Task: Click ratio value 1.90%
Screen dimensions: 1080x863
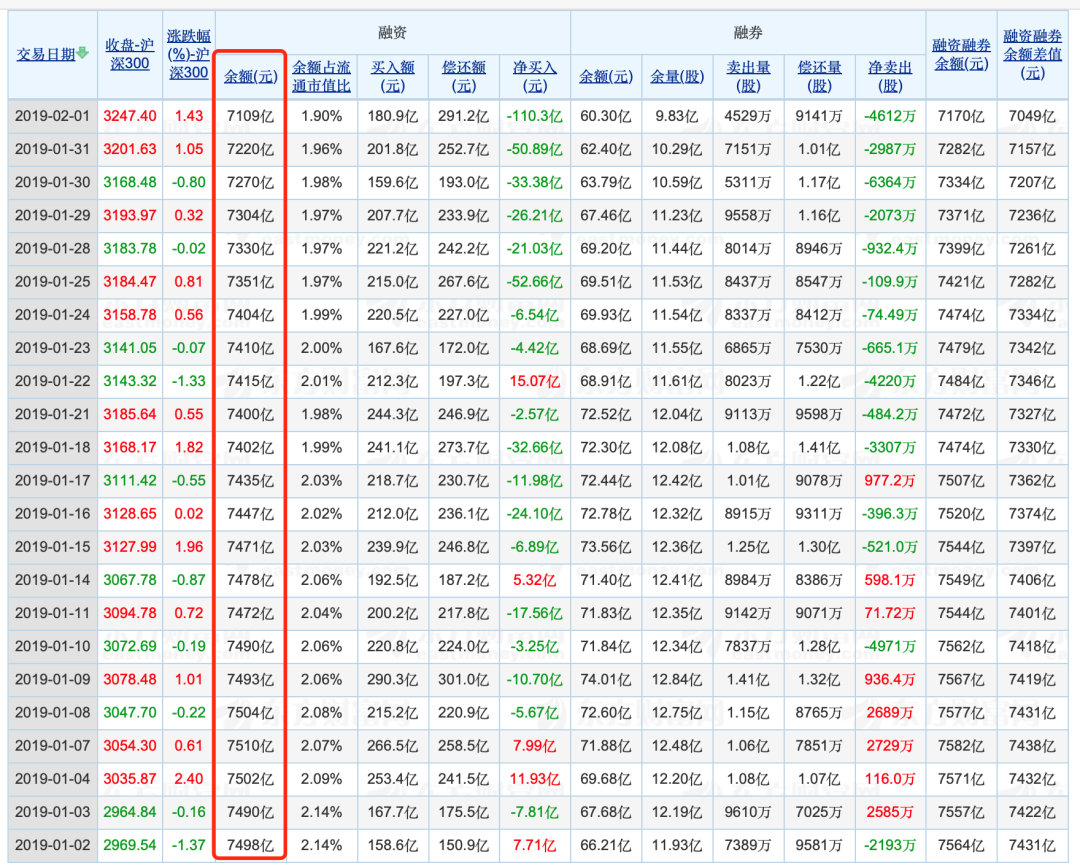Action: [322, 116]
